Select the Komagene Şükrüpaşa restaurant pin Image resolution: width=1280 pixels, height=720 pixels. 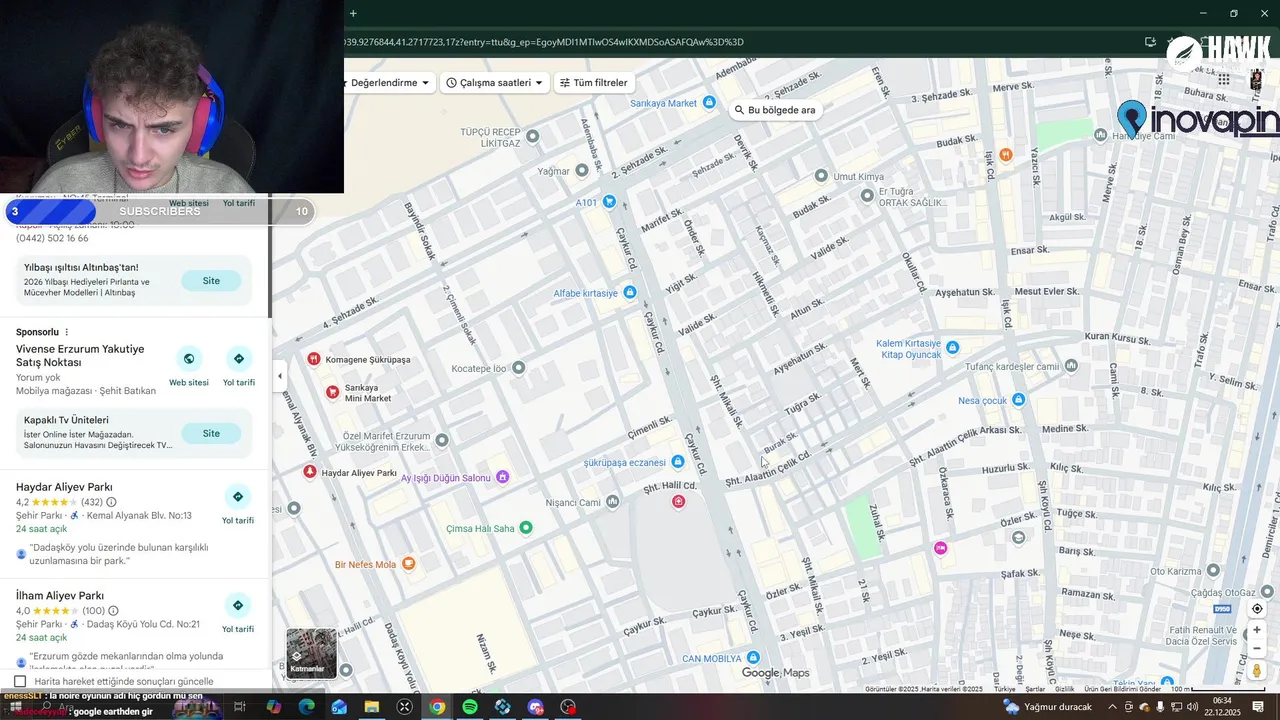(x=314, y=359)
